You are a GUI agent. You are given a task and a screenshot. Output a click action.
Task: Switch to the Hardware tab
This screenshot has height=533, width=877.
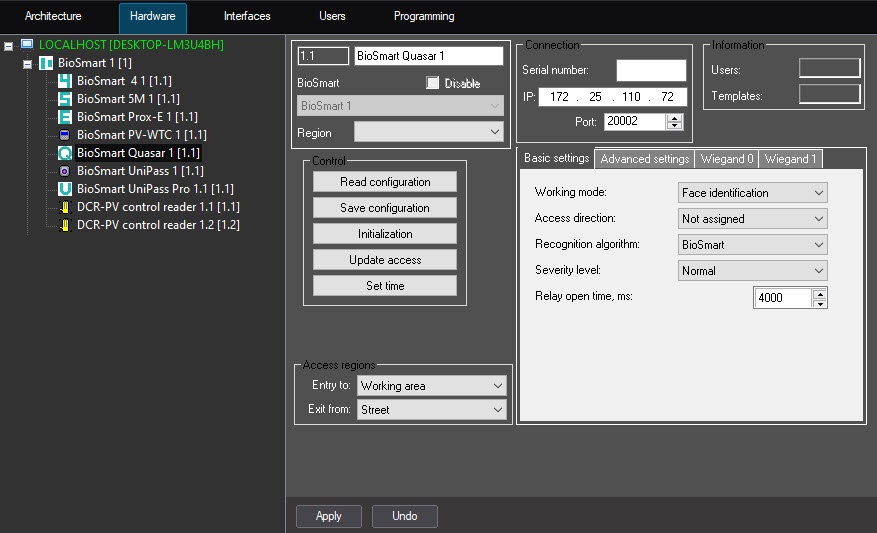(153, 16)
